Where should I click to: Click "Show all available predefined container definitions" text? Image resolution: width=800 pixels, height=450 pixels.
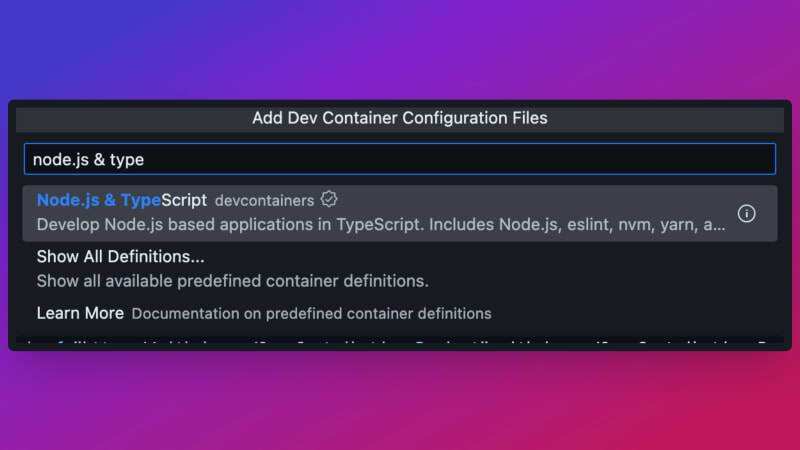point(232,281)
